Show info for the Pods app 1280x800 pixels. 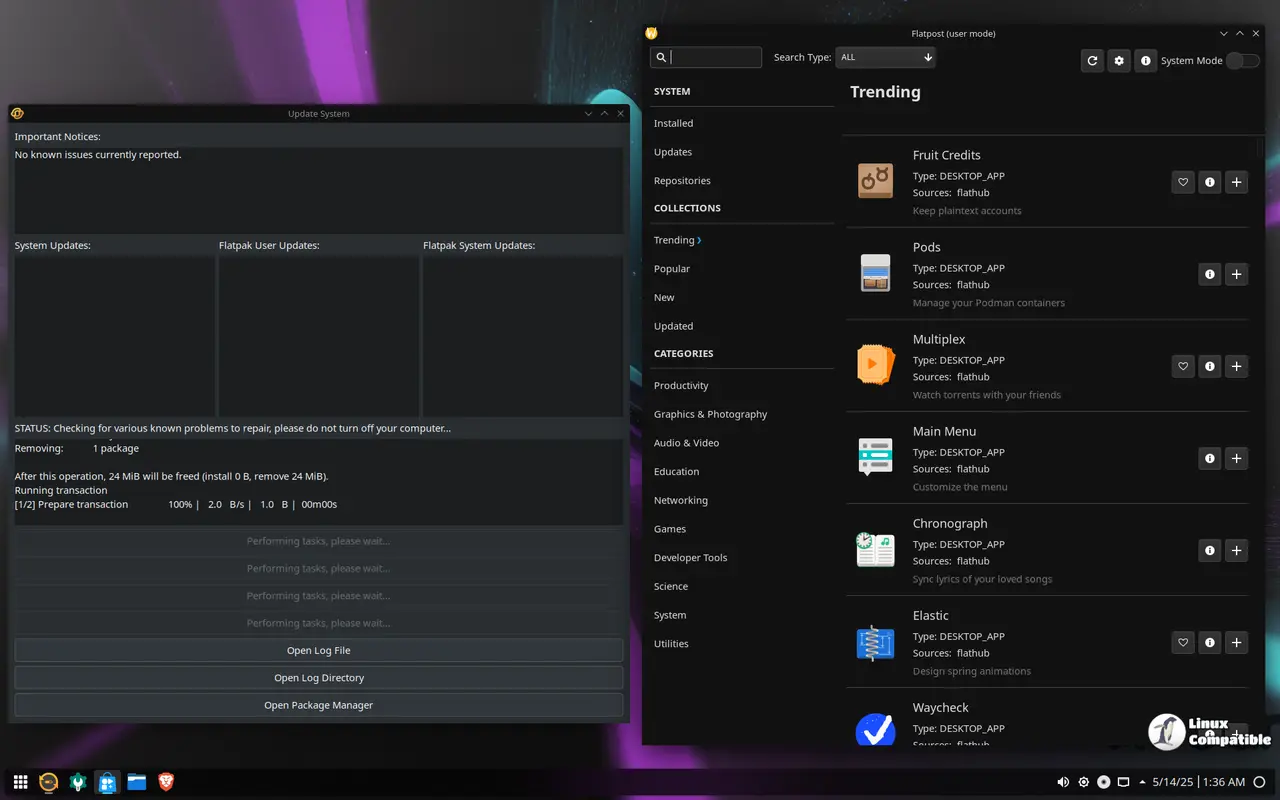[x=1209, y=275]
